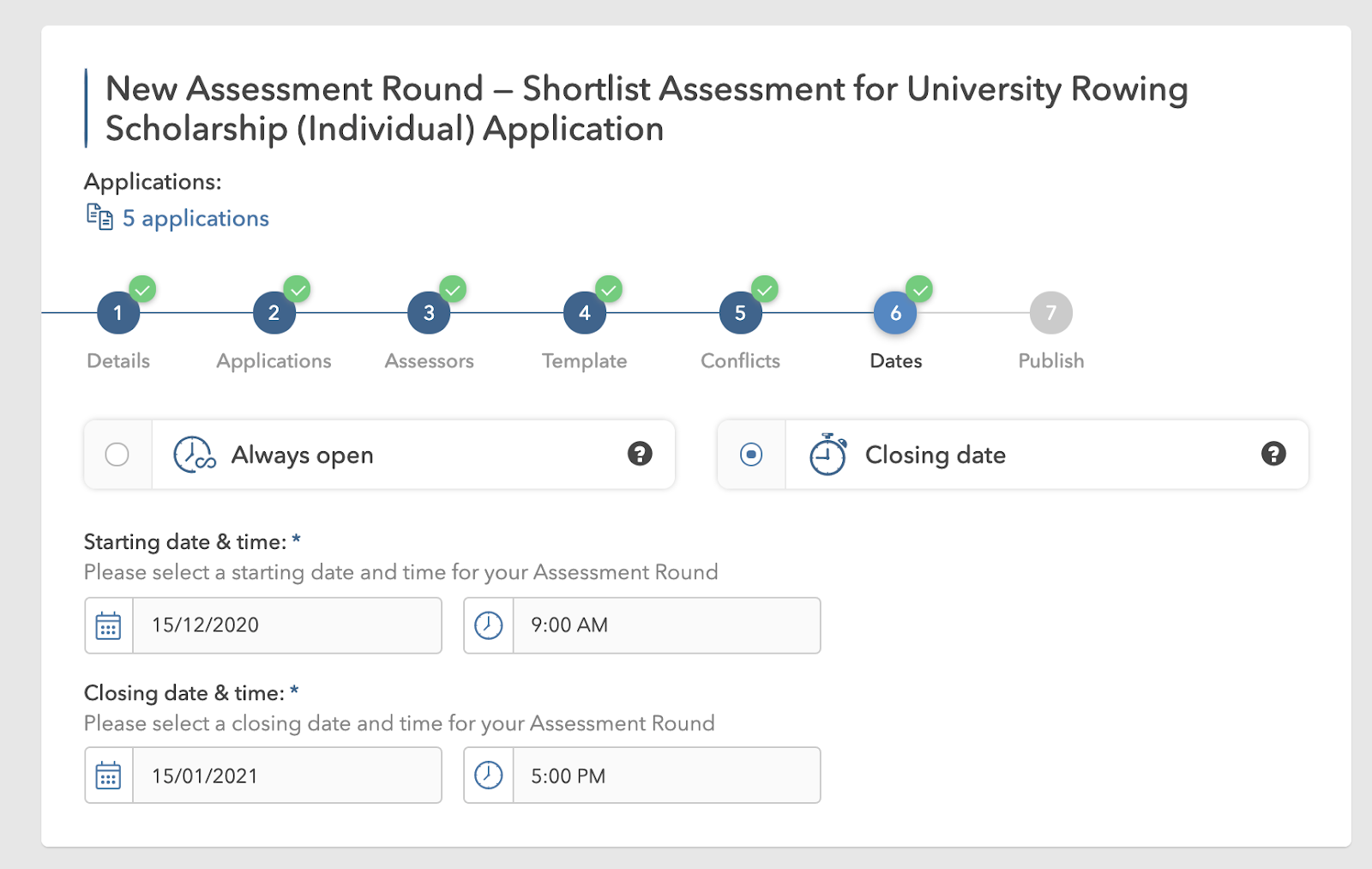Screen dimensions: 1372x869
Task: Go to step 2 Applications
Action: (x=274, y=313)
